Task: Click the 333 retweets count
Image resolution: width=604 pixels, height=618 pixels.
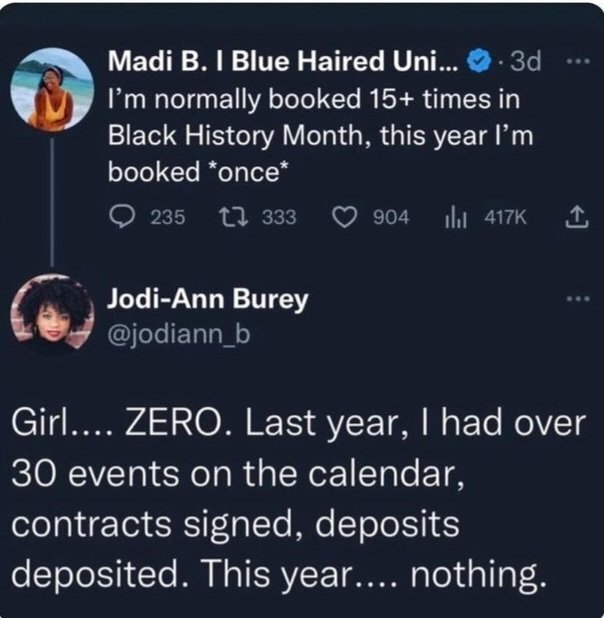Action: 279,216
